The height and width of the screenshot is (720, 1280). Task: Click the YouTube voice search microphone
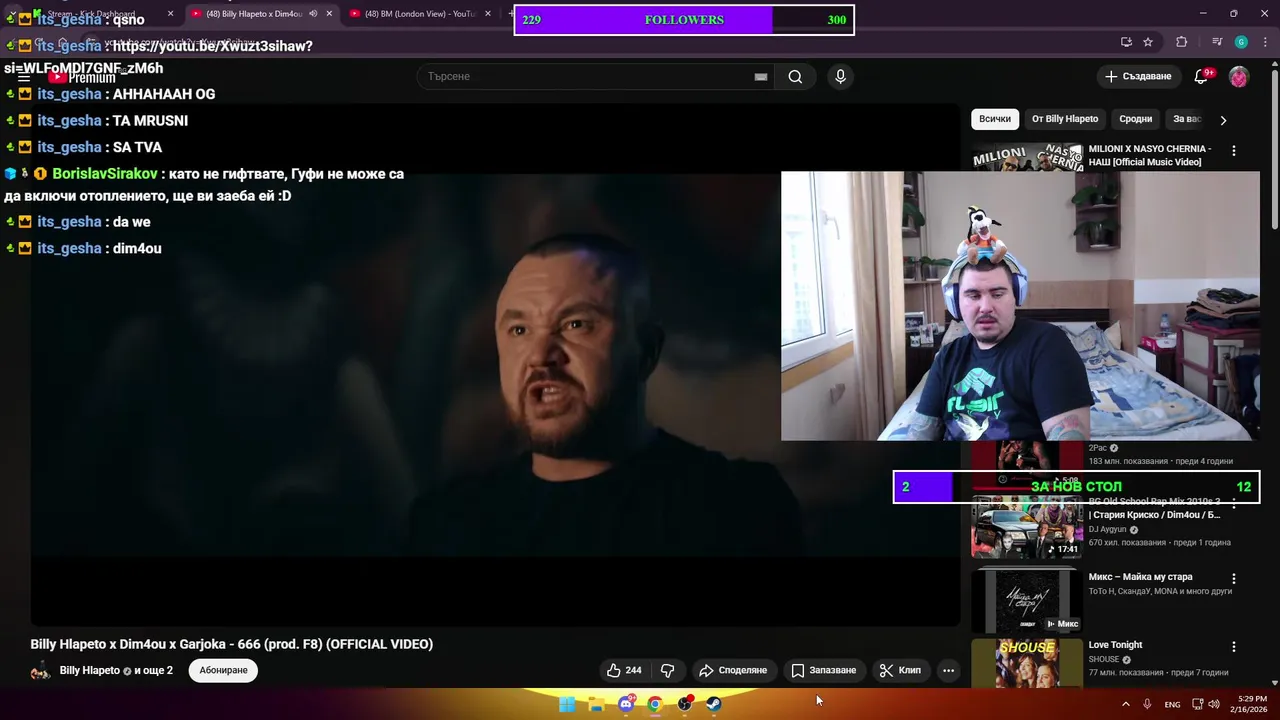(x=840, y=77)
